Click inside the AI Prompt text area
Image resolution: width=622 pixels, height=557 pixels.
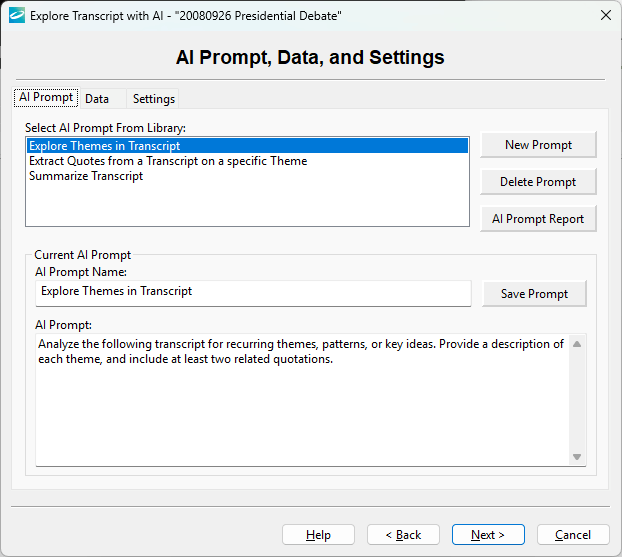coord(300,410)
